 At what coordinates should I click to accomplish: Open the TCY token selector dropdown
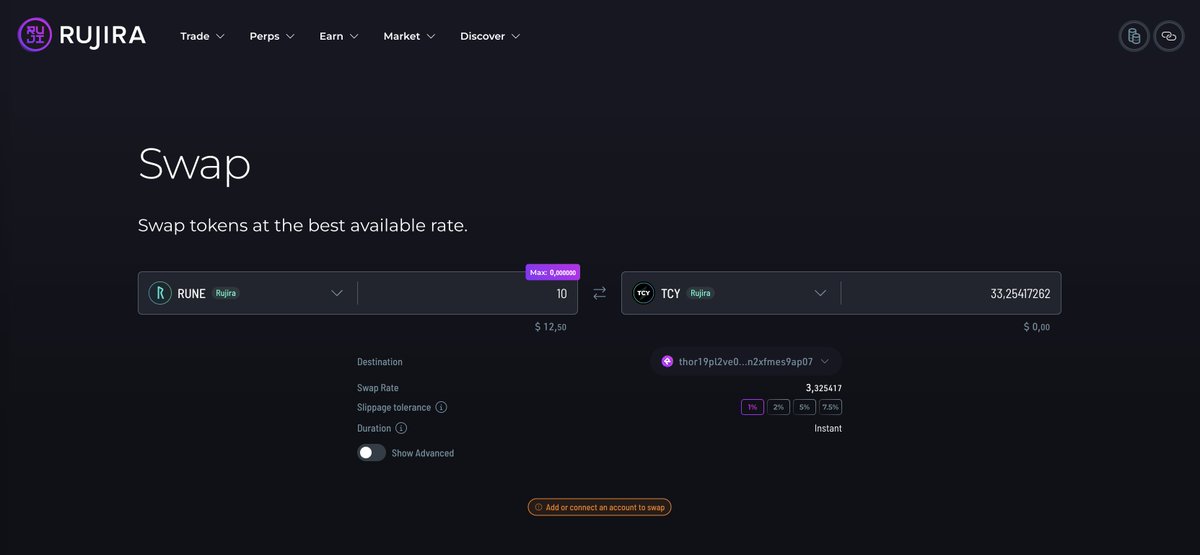[730, 293]
